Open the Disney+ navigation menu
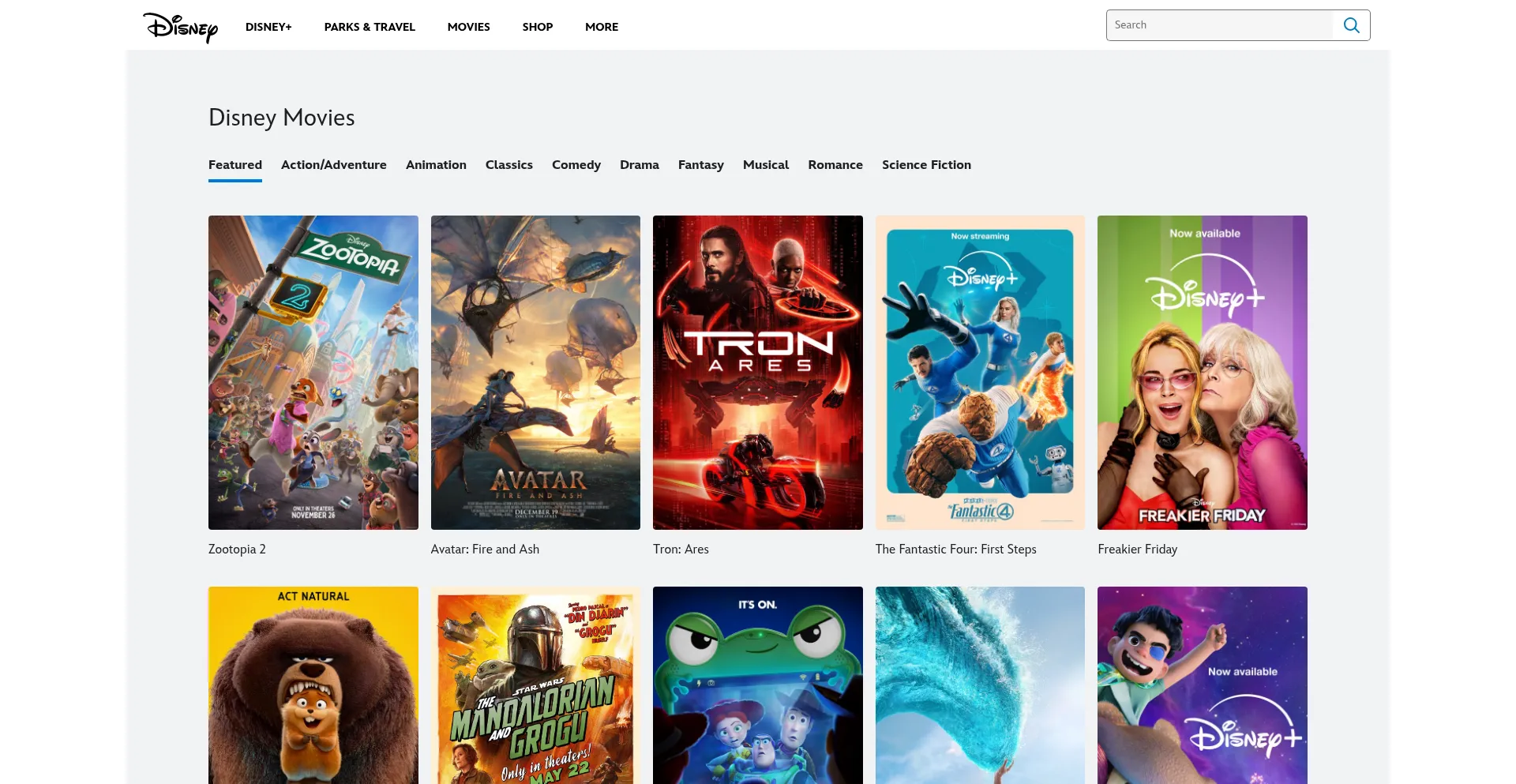 click(x=268, y=27)
